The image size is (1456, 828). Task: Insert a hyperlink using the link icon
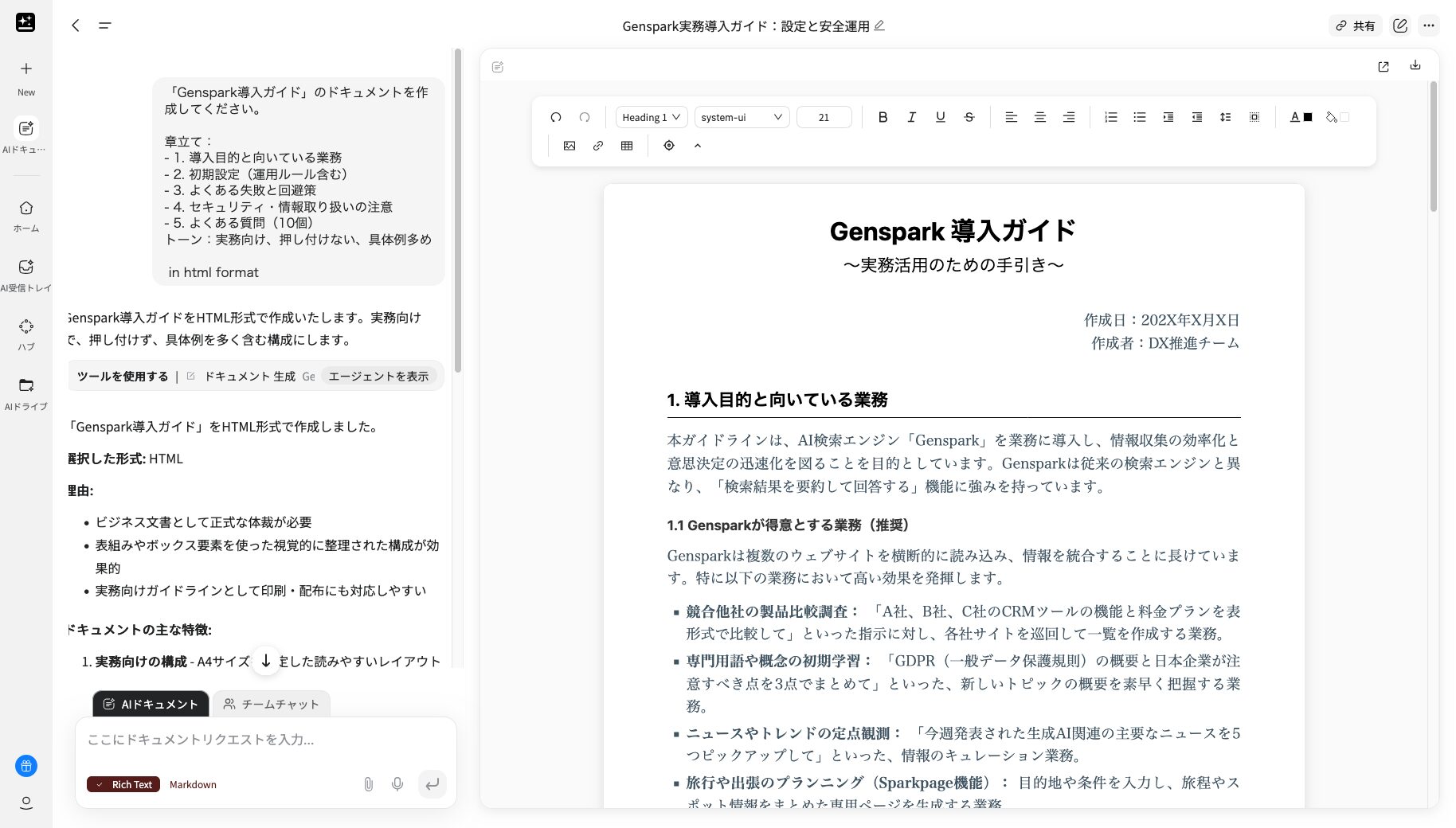pos(597,146)
